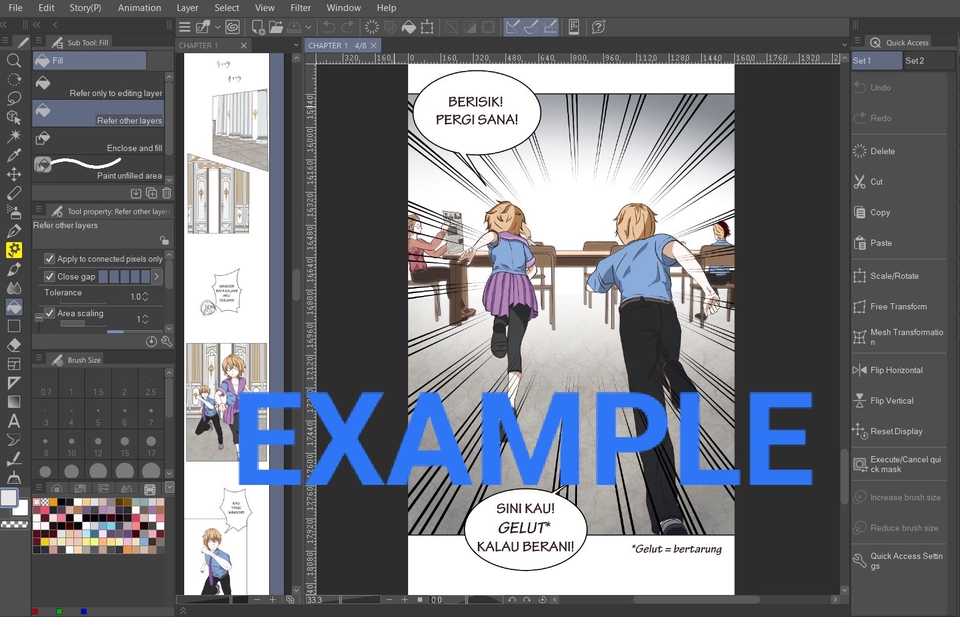Click the Auto select magic wand tool

click(14, 136)
